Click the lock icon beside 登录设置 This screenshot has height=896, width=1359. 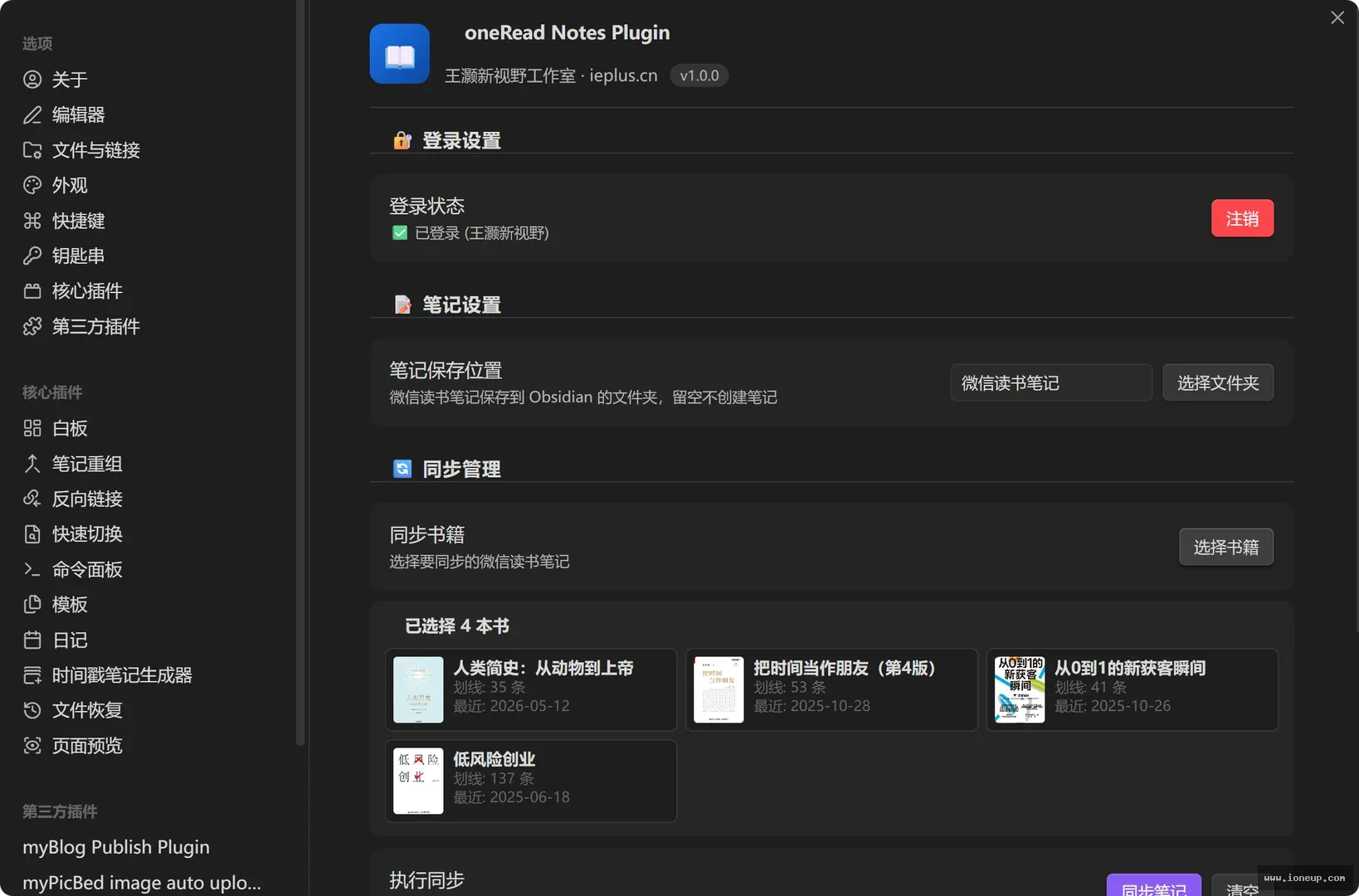pyautogui.click(x=402, y=140)
